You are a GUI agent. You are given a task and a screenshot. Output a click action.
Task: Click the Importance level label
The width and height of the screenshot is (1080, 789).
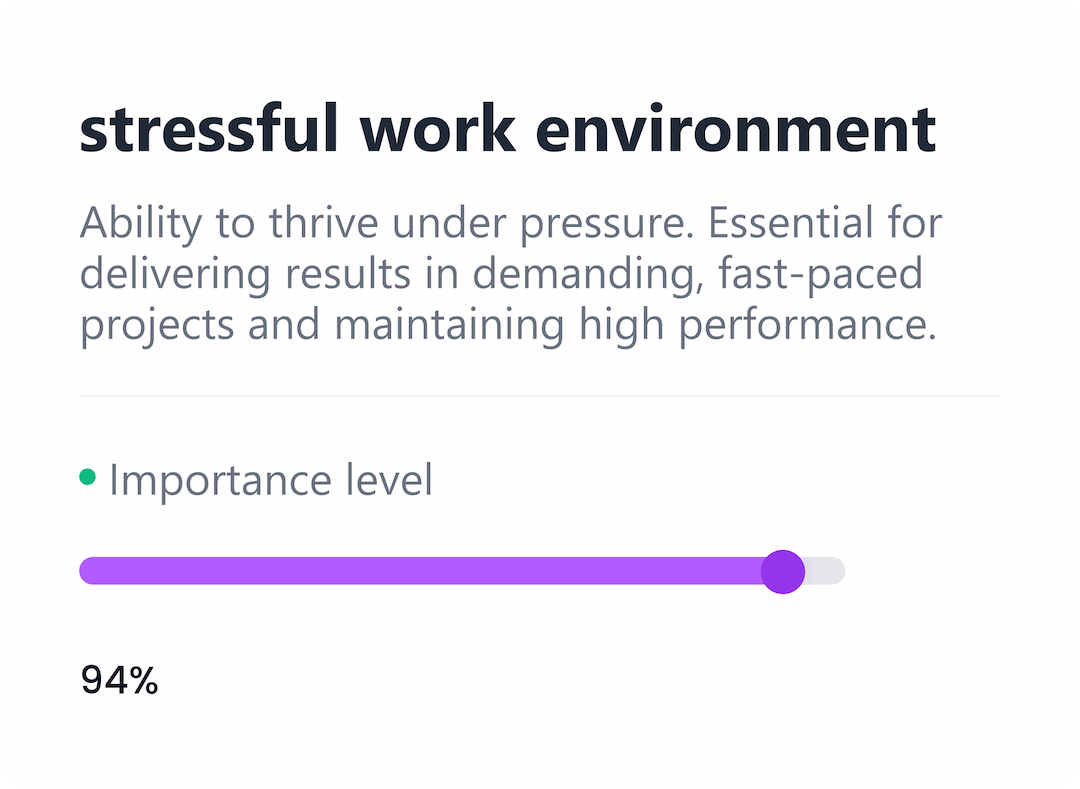[x=270, y=480]
